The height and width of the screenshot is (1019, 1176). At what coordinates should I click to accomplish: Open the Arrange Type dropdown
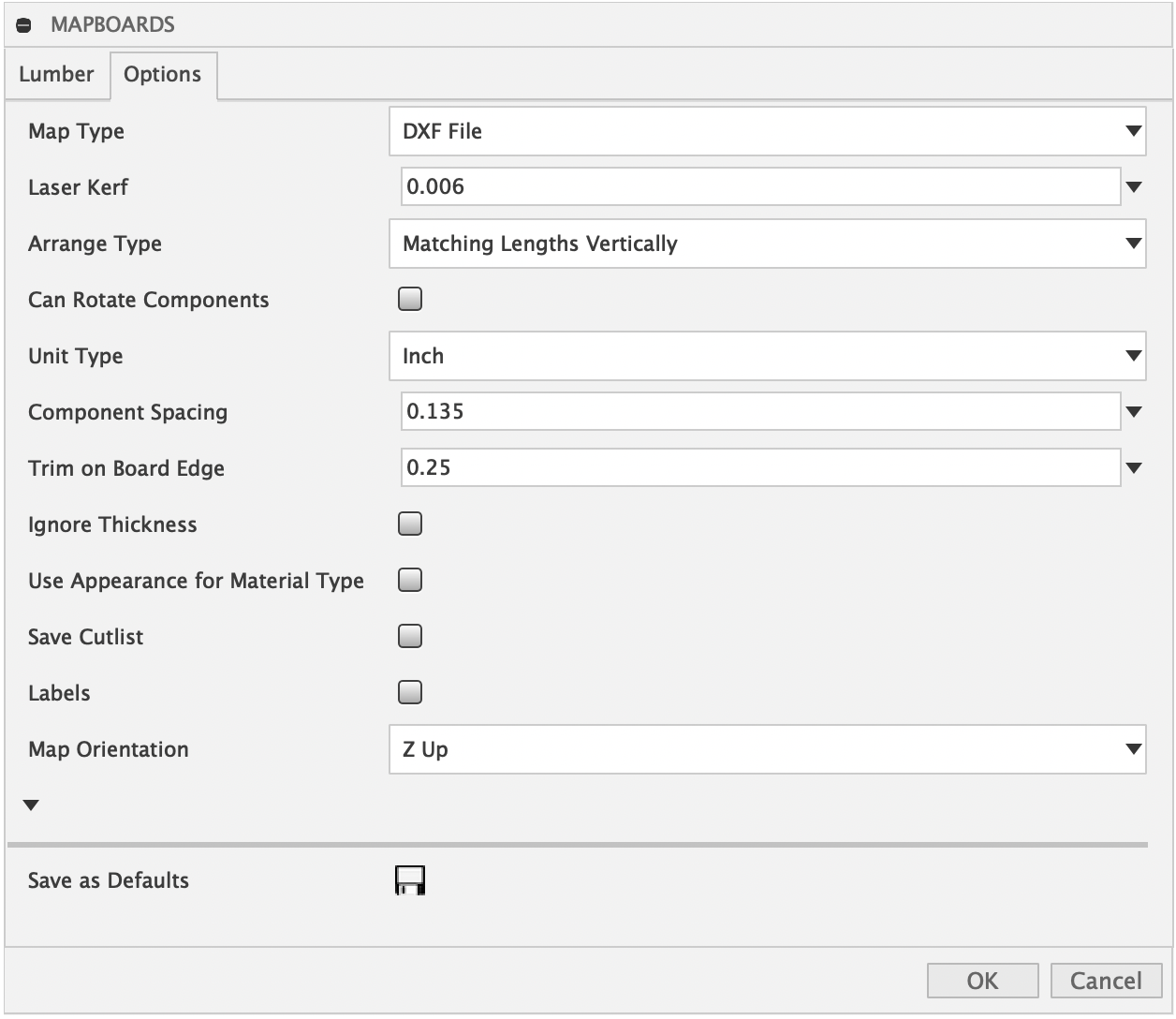(x=767, y=244)
